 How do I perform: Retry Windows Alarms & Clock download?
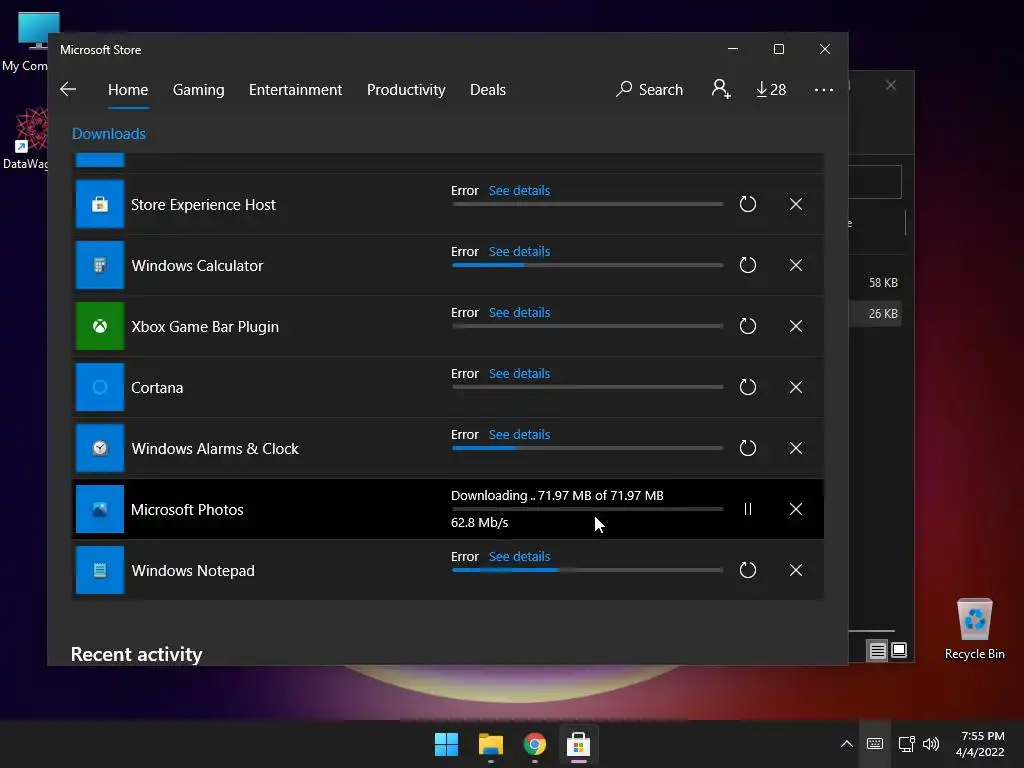coord(748,448)
